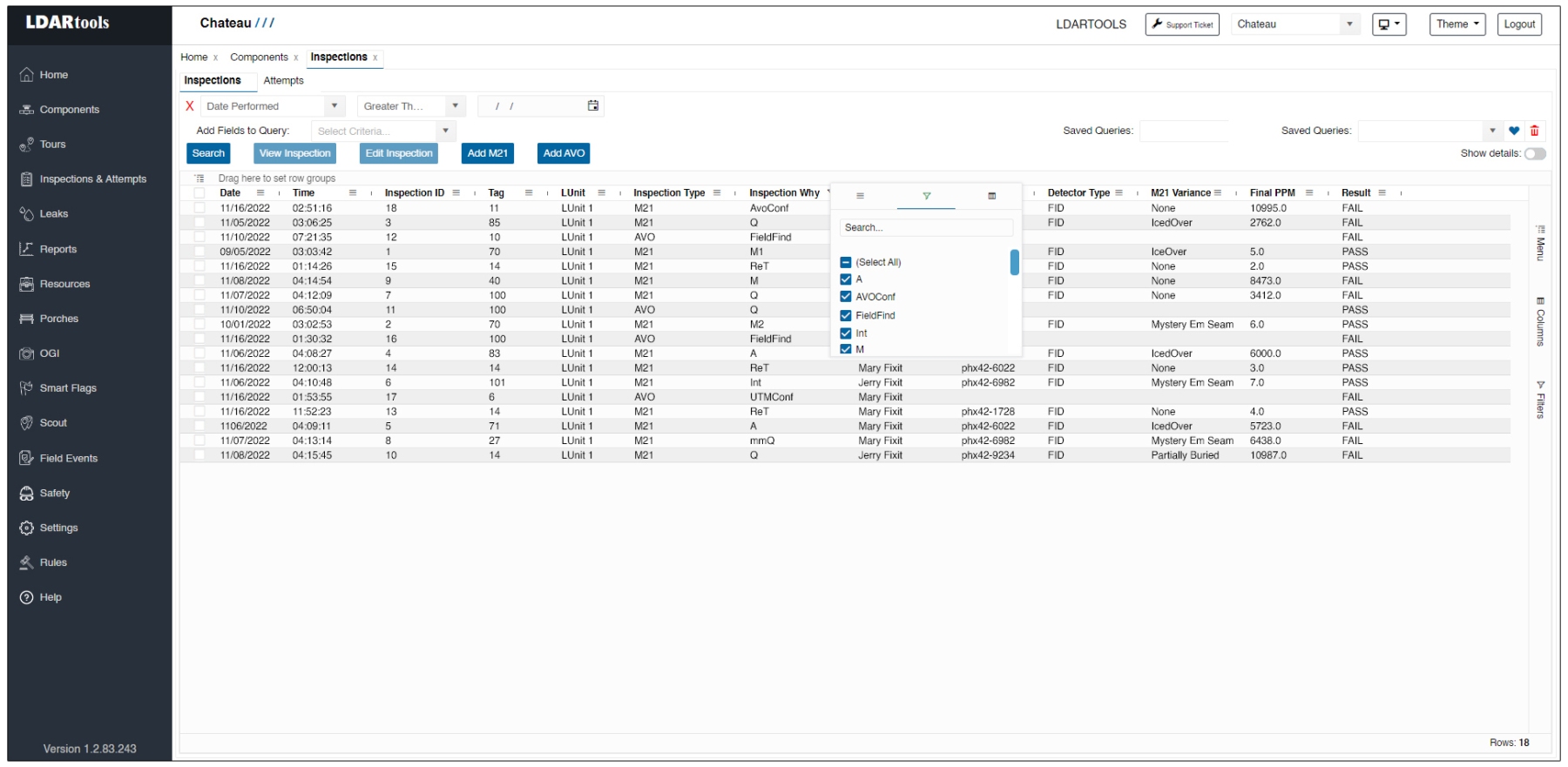1568x767 pixels.
Task: Open the Select Criteria dropdown
Action: 445,131
